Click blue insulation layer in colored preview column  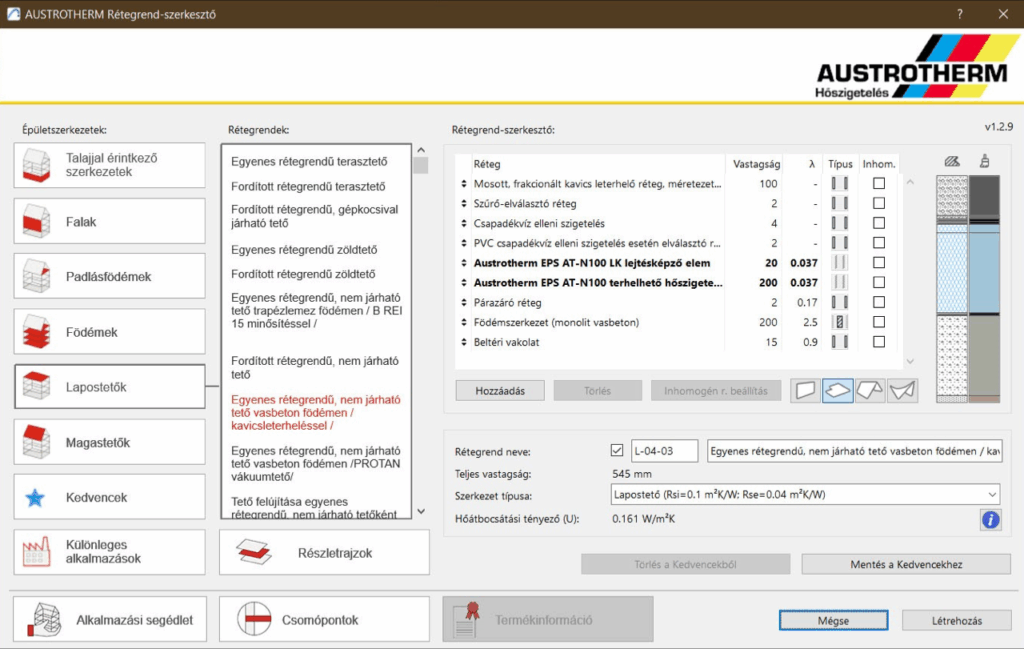(x=984, y=271)
